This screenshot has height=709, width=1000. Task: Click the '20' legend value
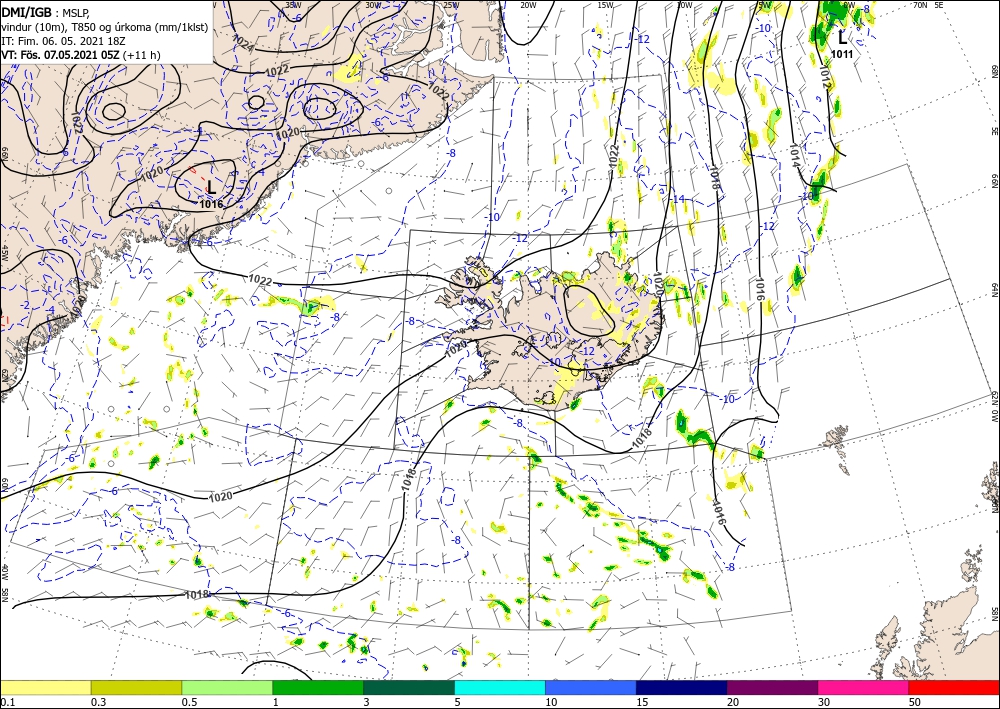733,702
